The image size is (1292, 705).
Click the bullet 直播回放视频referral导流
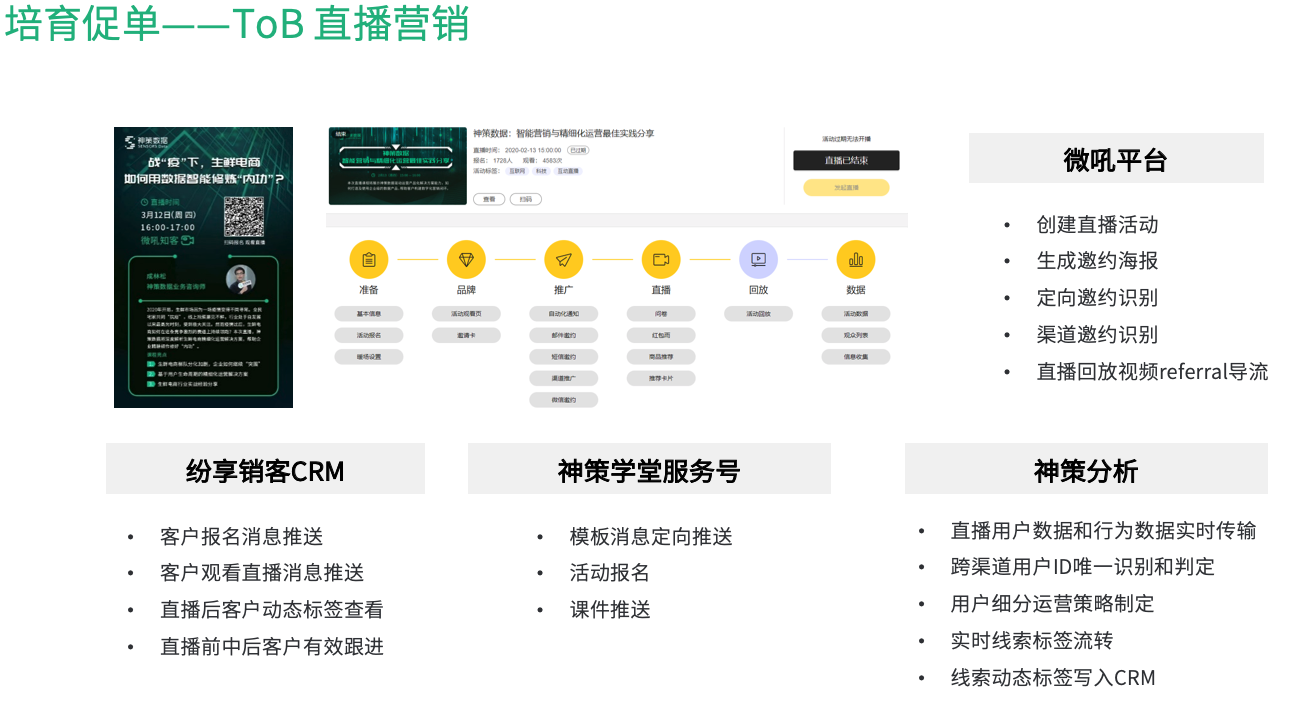pos(1153,371)
